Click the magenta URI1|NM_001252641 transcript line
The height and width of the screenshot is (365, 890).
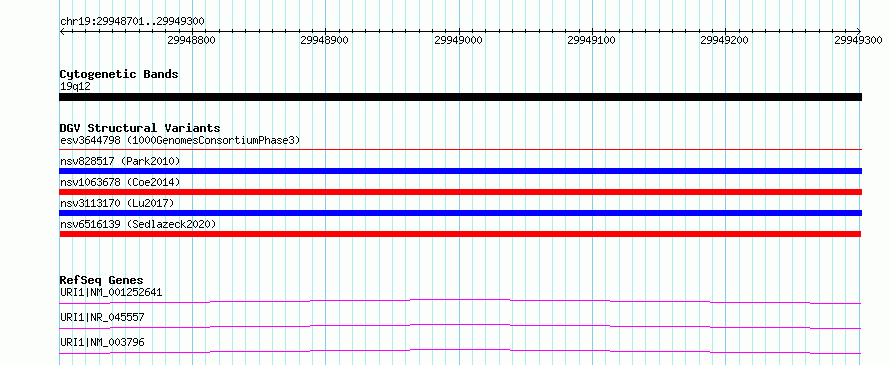(x=460, y=301)
